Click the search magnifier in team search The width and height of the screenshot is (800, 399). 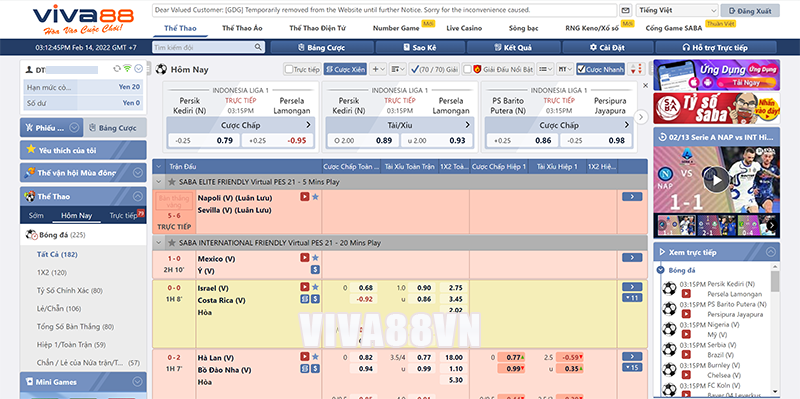pos(258,47)
